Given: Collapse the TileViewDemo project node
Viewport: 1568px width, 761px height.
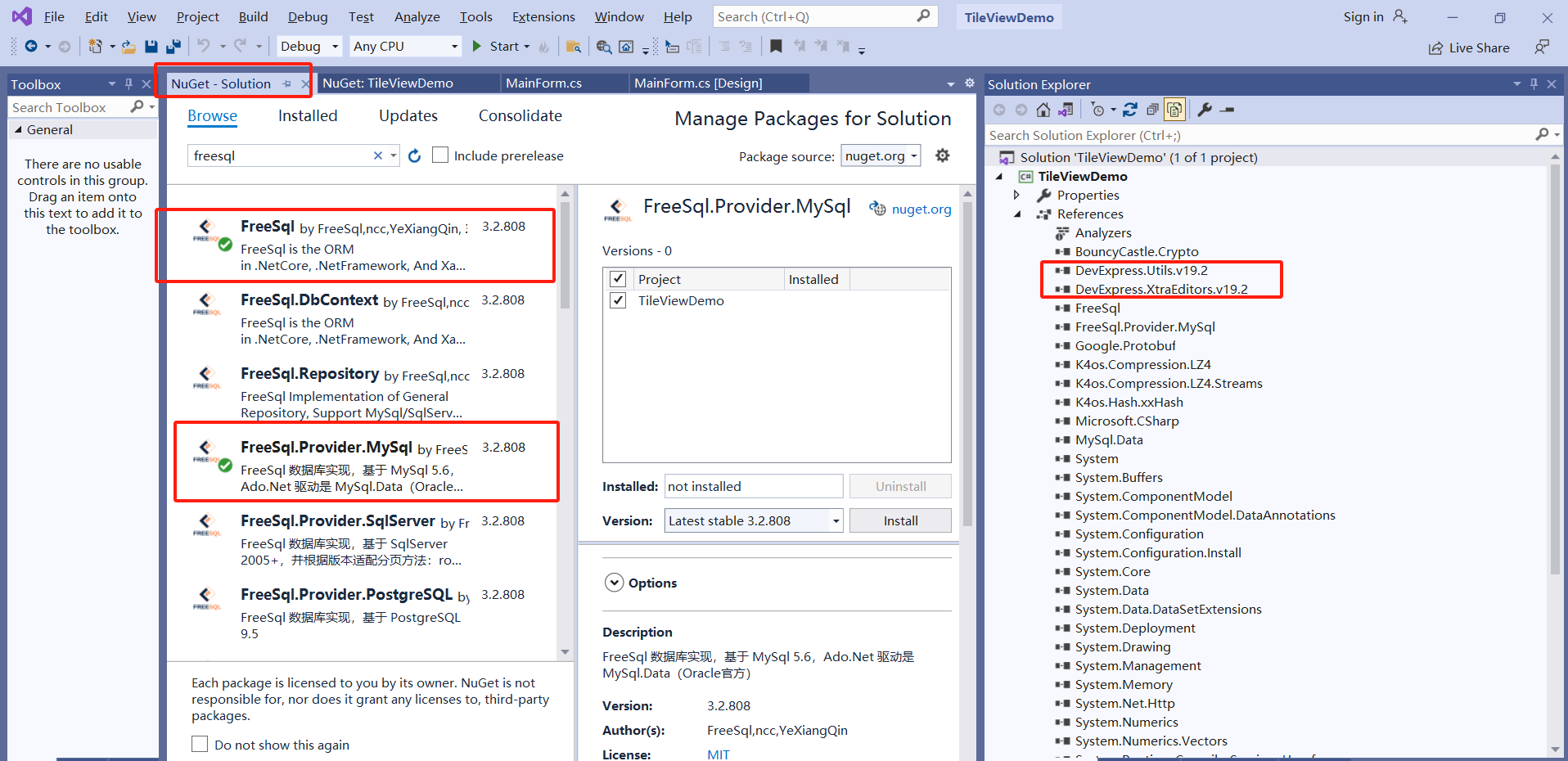Looking at the screenshot, I should coord(998,176).
